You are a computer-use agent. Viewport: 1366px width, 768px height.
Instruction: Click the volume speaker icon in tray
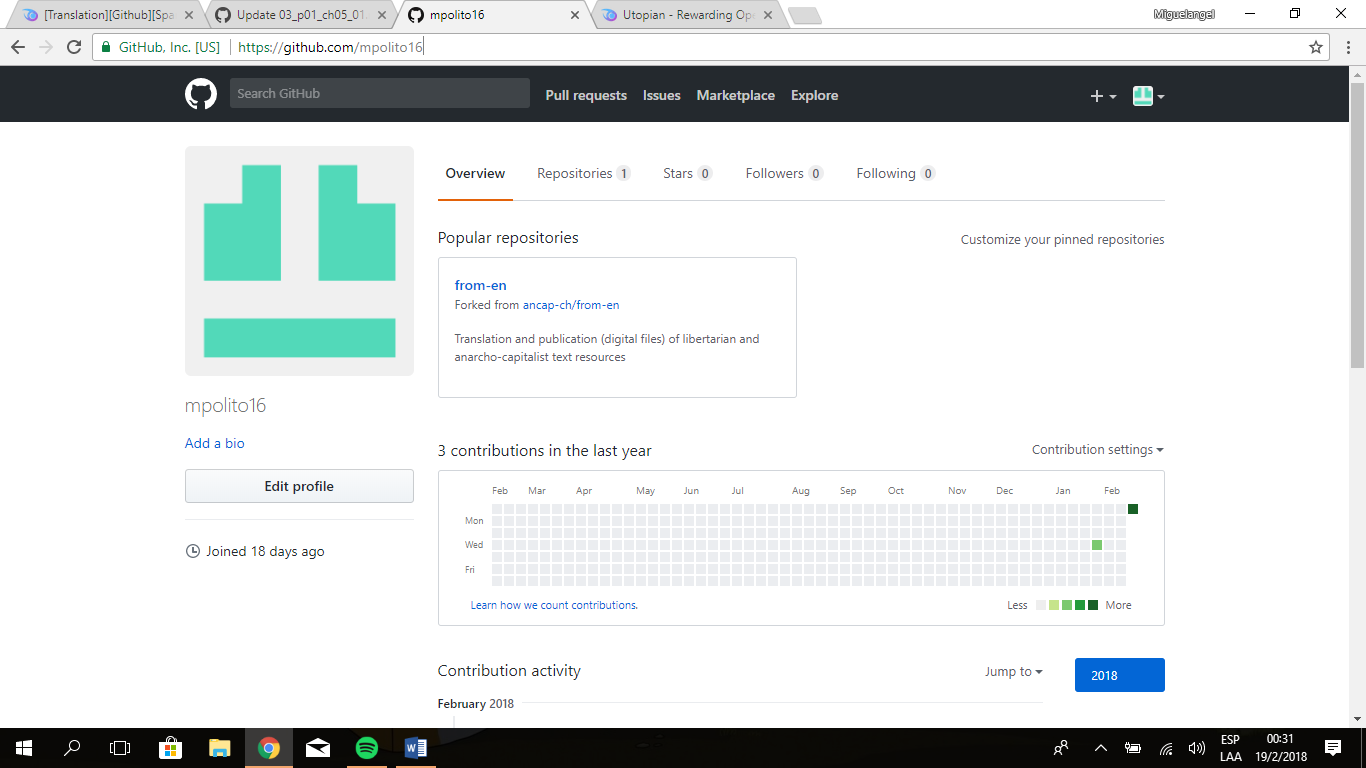[x=1196, y=748]
